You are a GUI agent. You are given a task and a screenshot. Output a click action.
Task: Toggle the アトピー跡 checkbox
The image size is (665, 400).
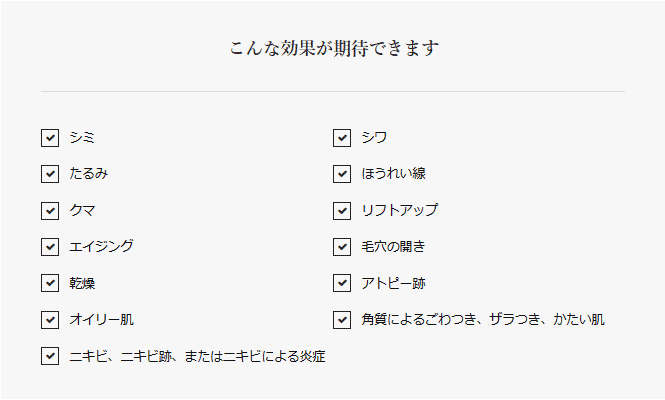click(342, 283)
